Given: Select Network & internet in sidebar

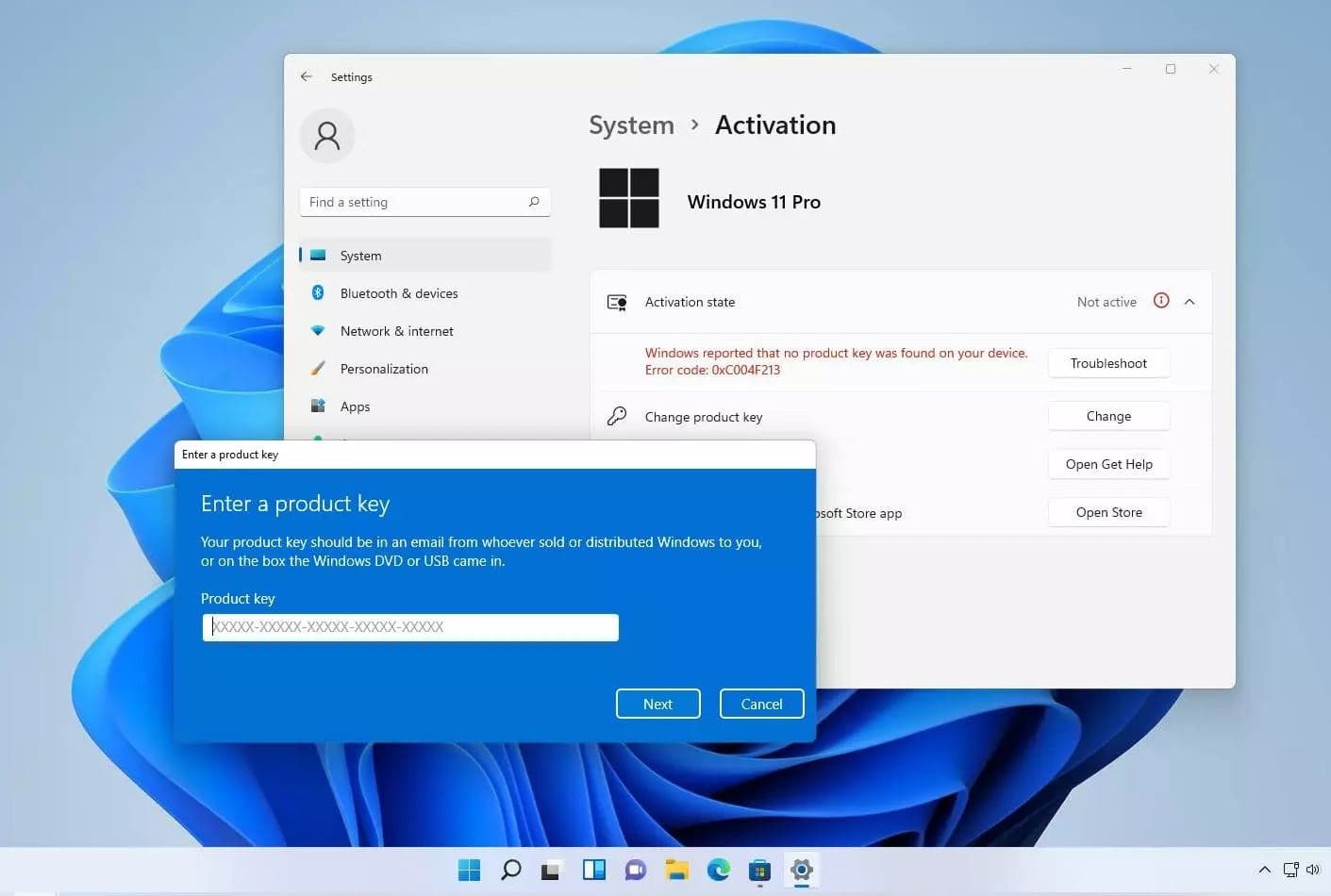Looking at the screenshot, I should (x=396, y=331).
